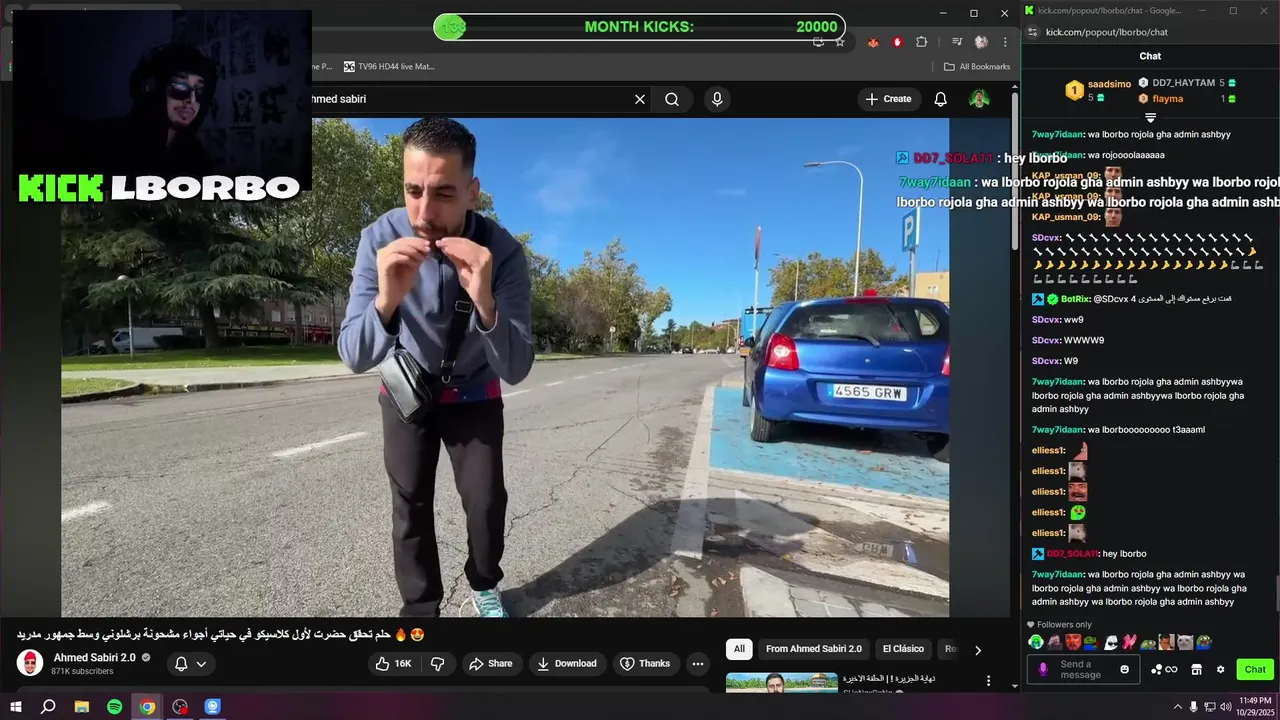Open saadsimo in the chat leaderboard
The width and height of the screenshot is (1280, 720).
coord(1109,84)
